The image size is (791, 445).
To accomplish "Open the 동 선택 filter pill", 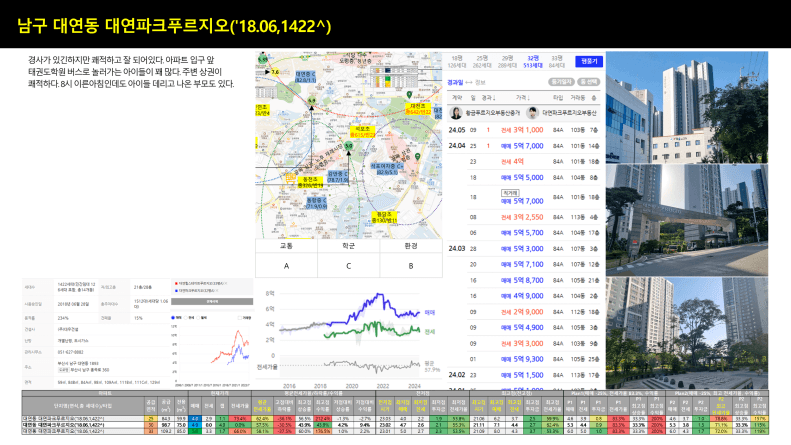I will click(x=589, y=82).
